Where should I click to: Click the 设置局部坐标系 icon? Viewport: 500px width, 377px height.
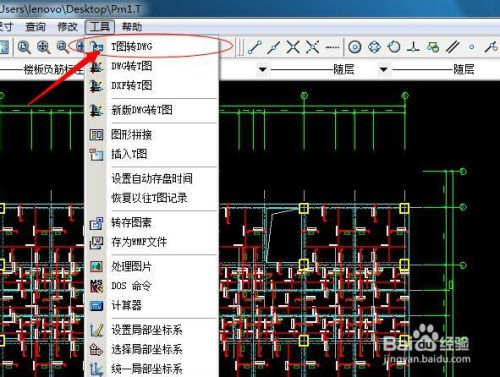pos(97,330)
